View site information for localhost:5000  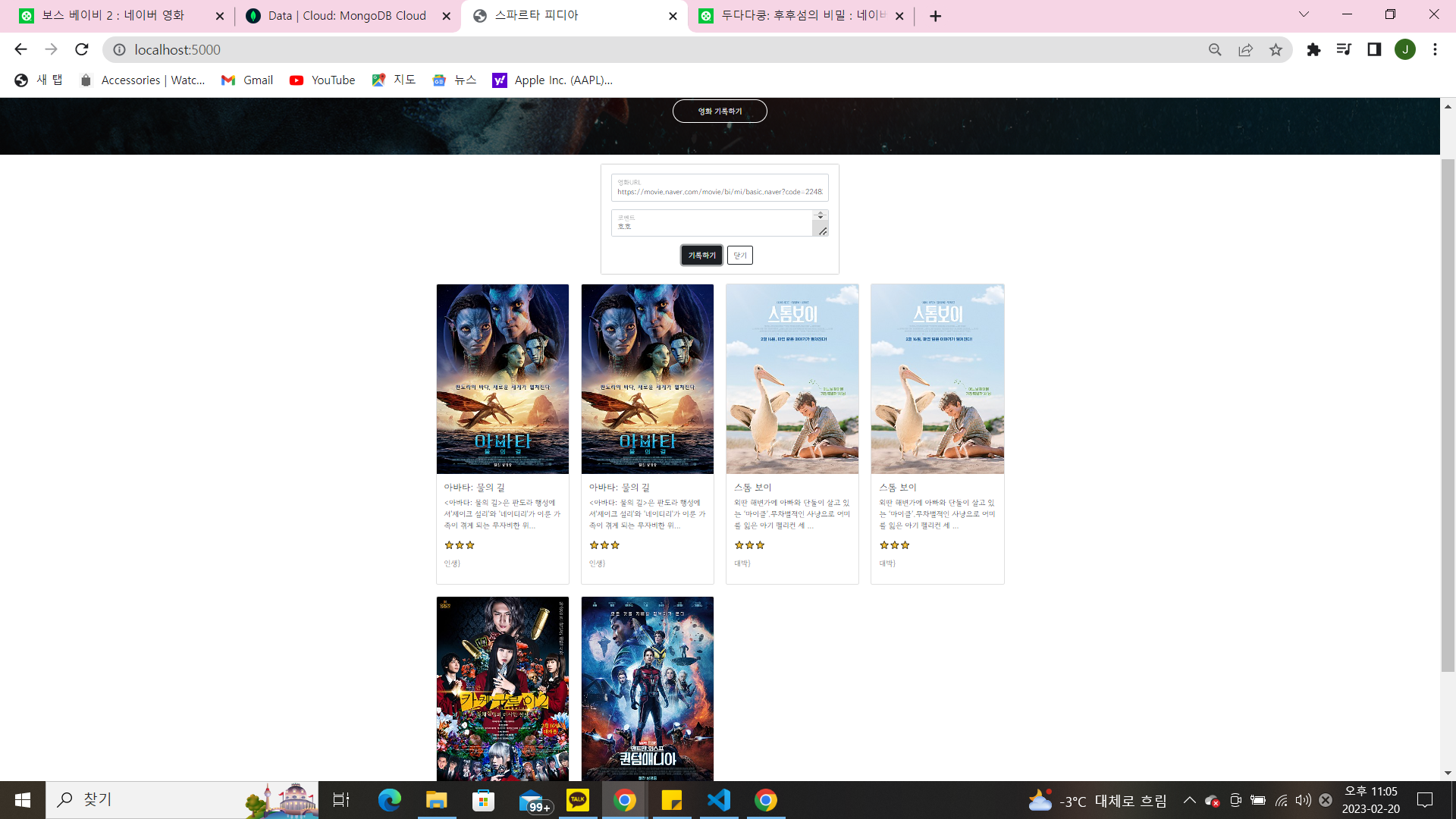click(119, 49)
